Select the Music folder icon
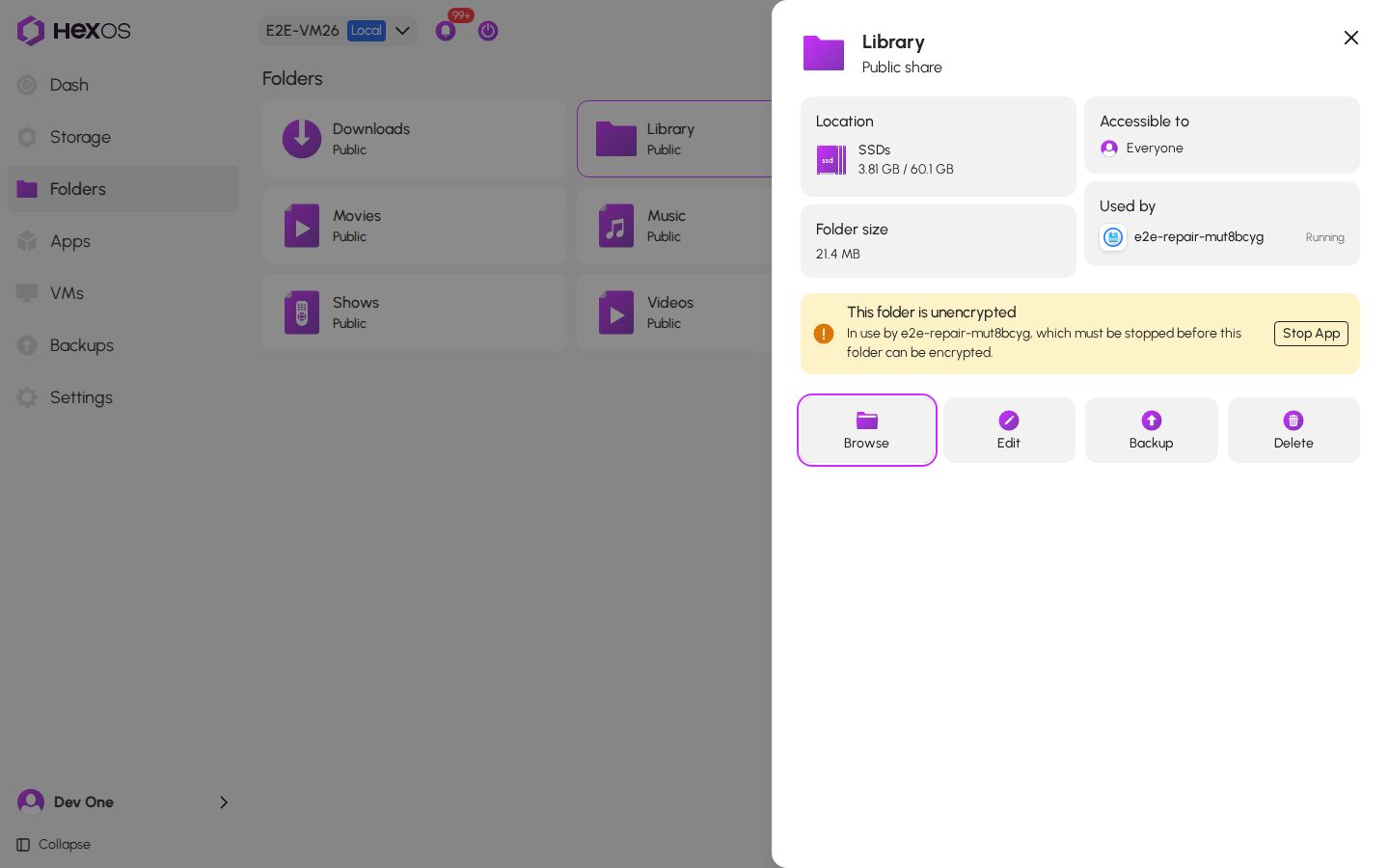 coord(616,226)
